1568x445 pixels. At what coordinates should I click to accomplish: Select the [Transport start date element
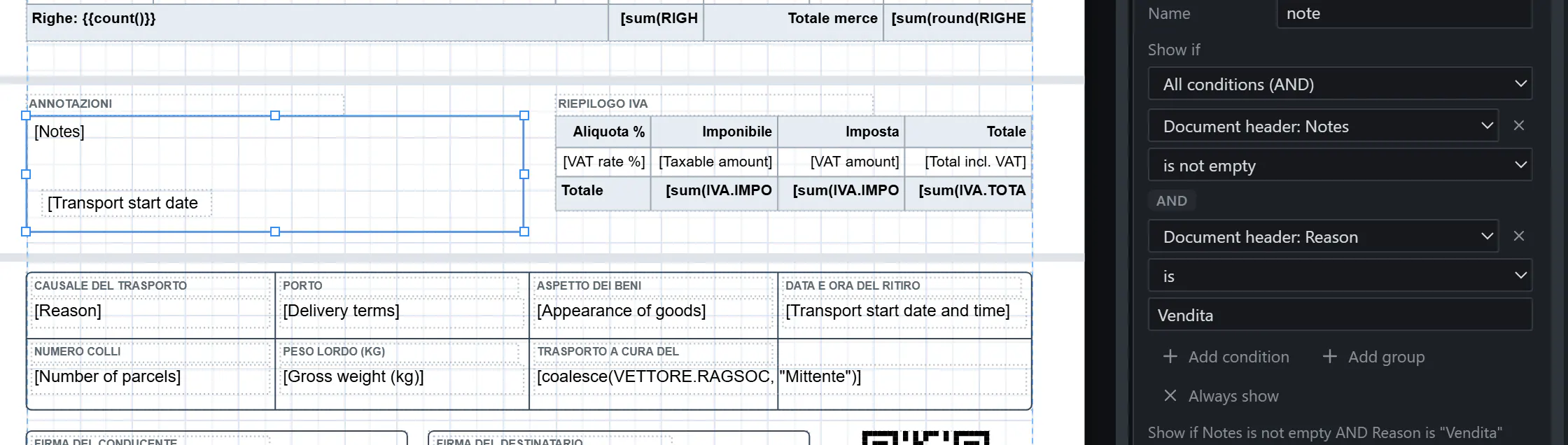[126, 203]
